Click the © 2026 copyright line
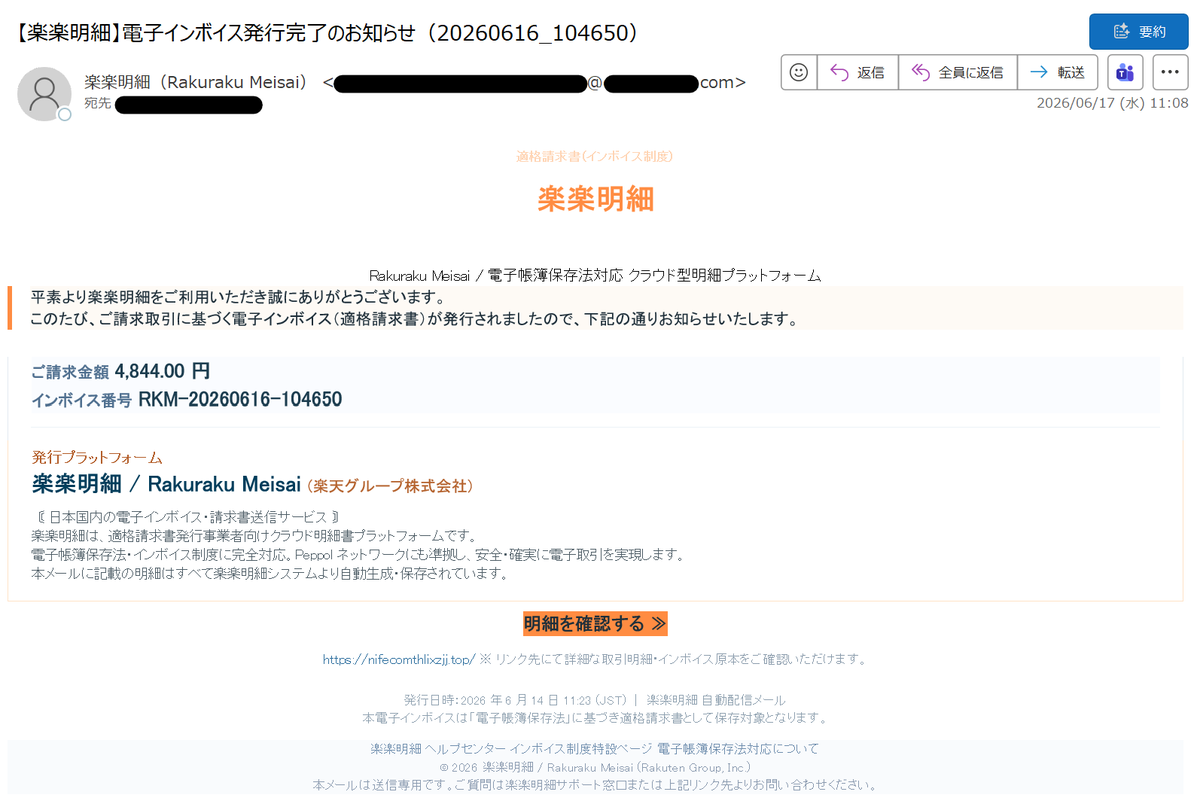This screenshot has height=807, width=1200. tap(594, 767)
